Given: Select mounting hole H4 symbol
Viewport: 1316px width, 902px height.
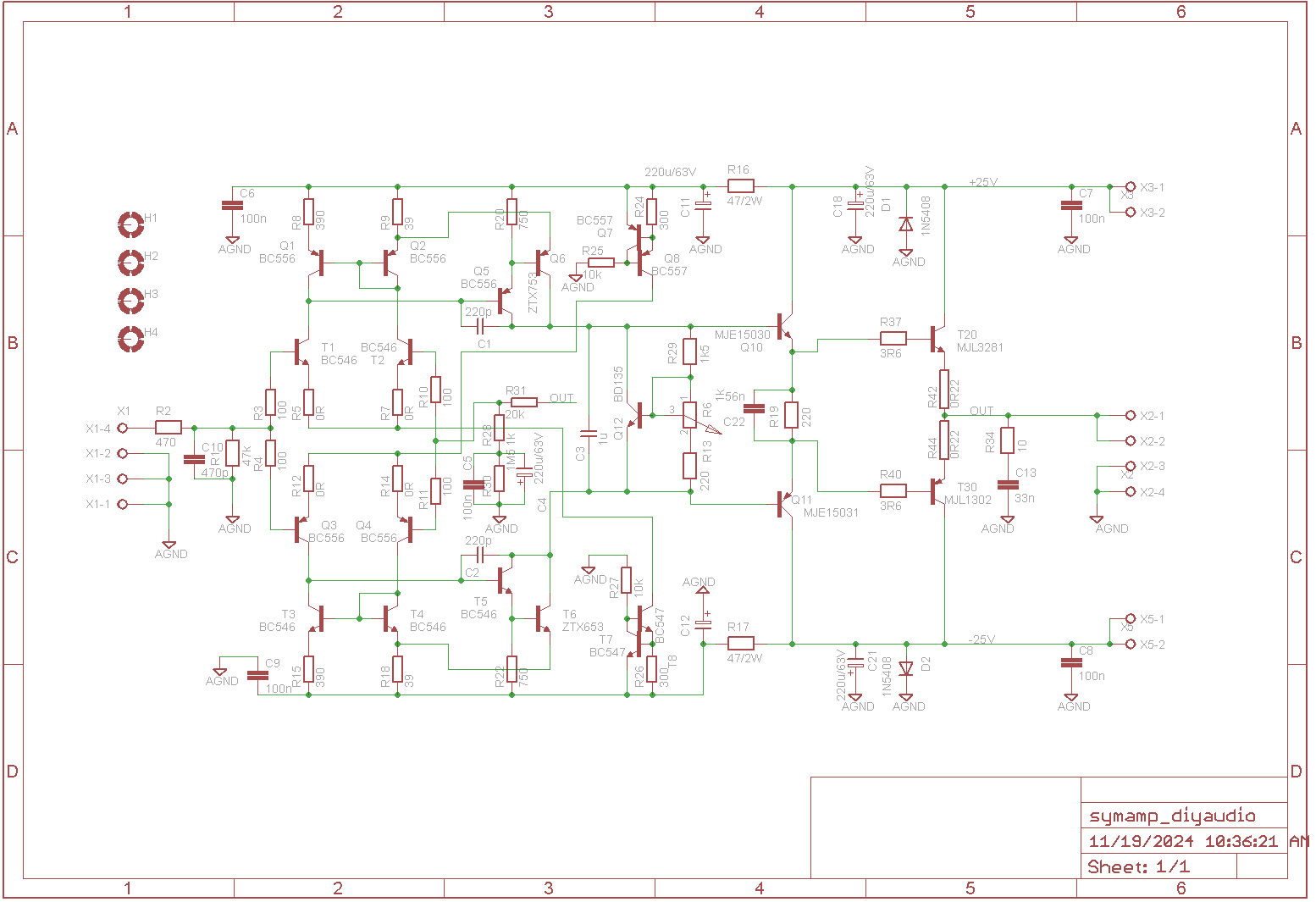Looking at the screenshot, I should point(130,339).
